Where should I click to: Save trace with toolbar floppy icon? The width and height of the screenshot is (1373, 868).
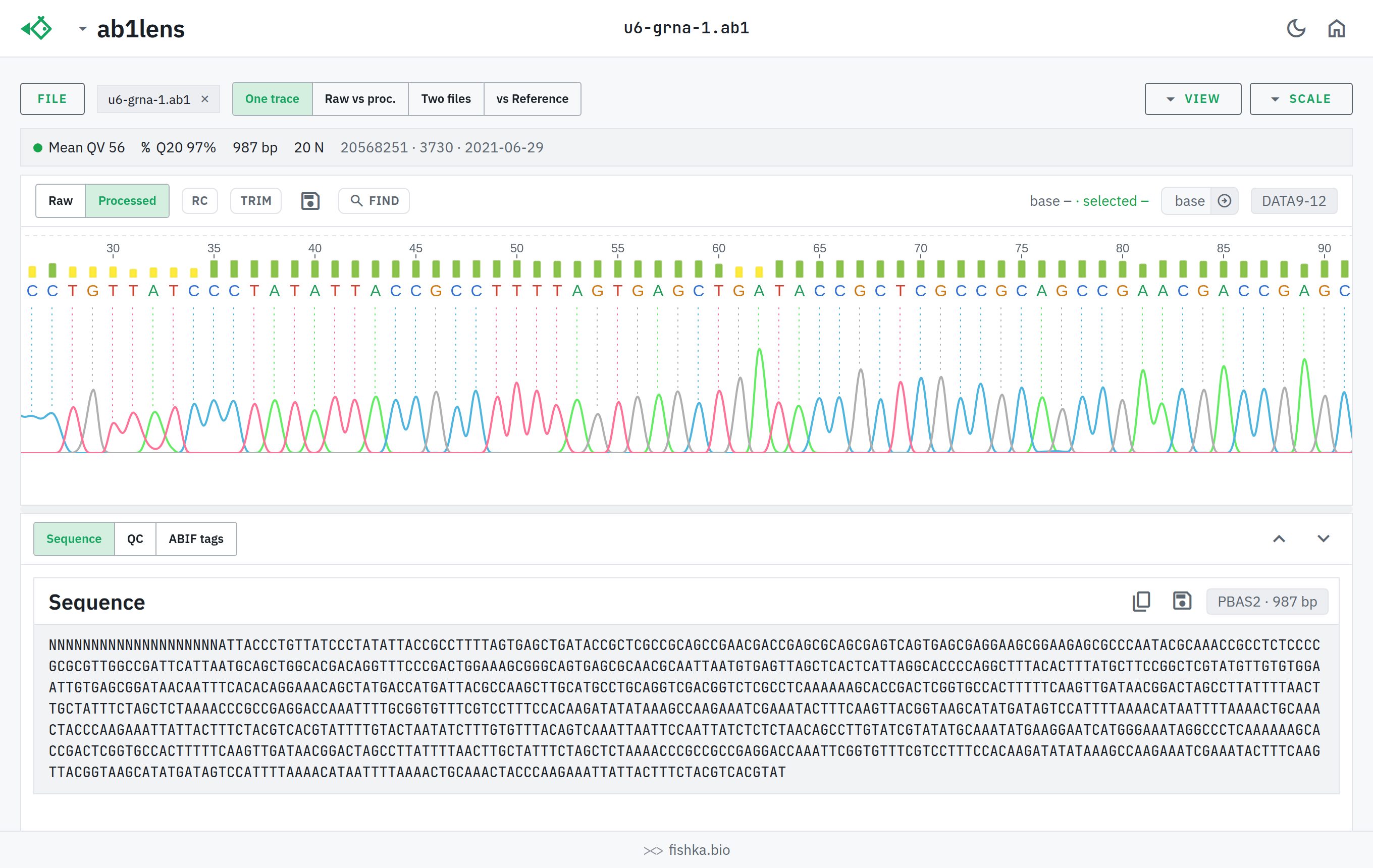click(x=310, y=201)
